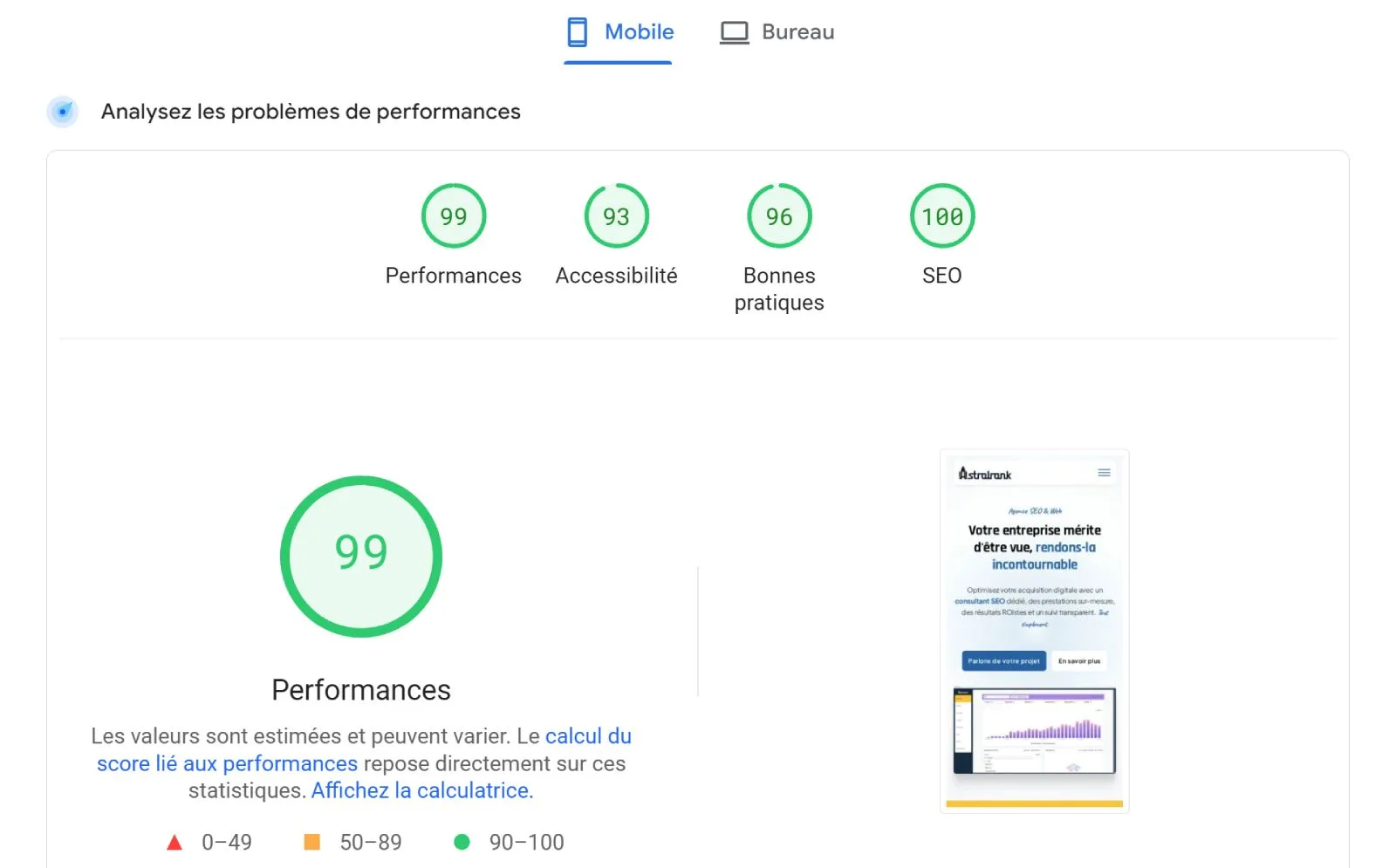Select the Mobile tab
The image size is (1396, 868).
click(x=618, y=31)
